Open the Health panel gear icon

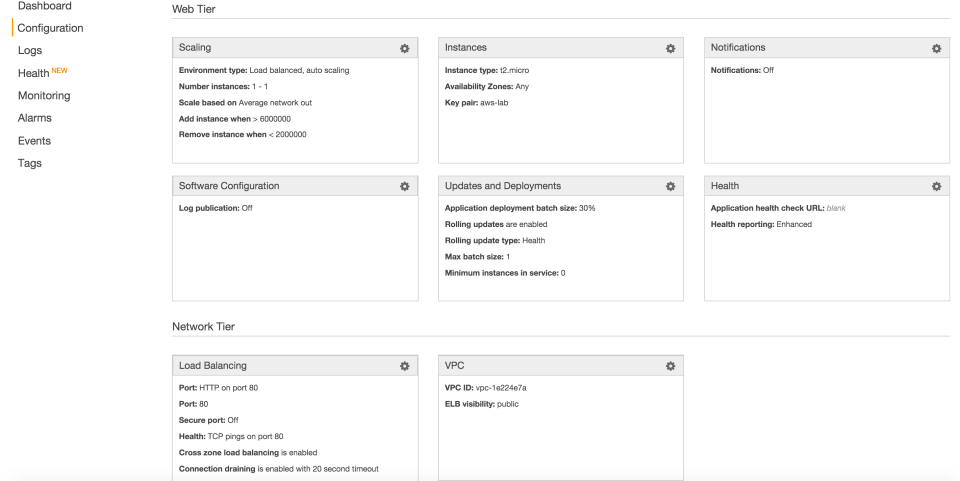(x=936, y=186)
